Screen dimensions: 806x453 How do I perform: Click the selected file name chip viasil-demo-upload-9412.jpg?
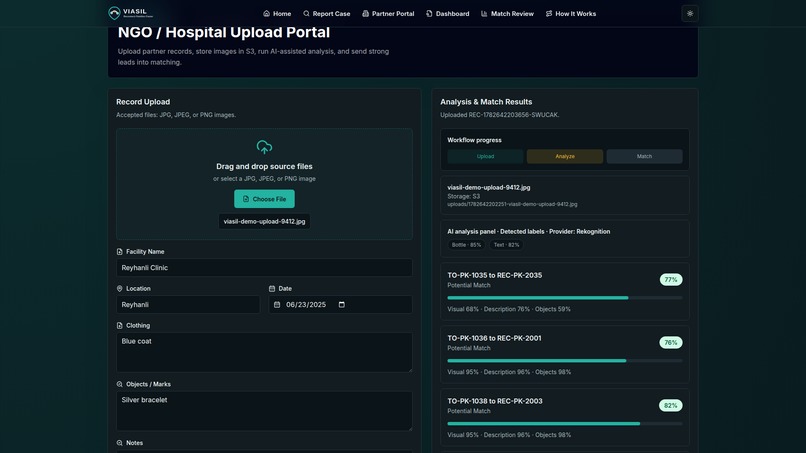click(x=264, y=222)
